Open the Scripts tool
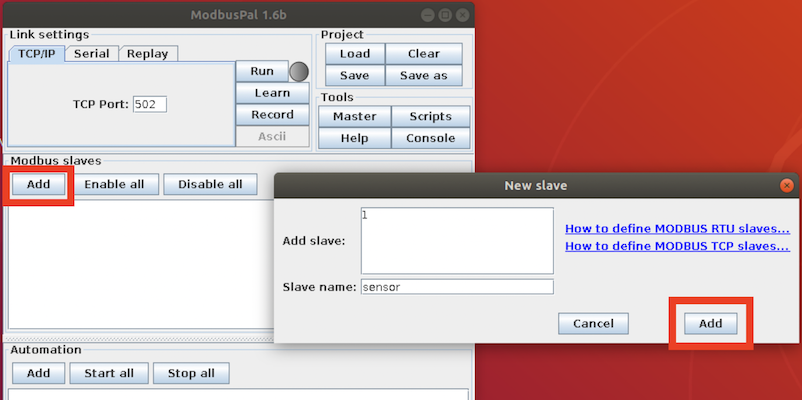 (x=431, y=117)
